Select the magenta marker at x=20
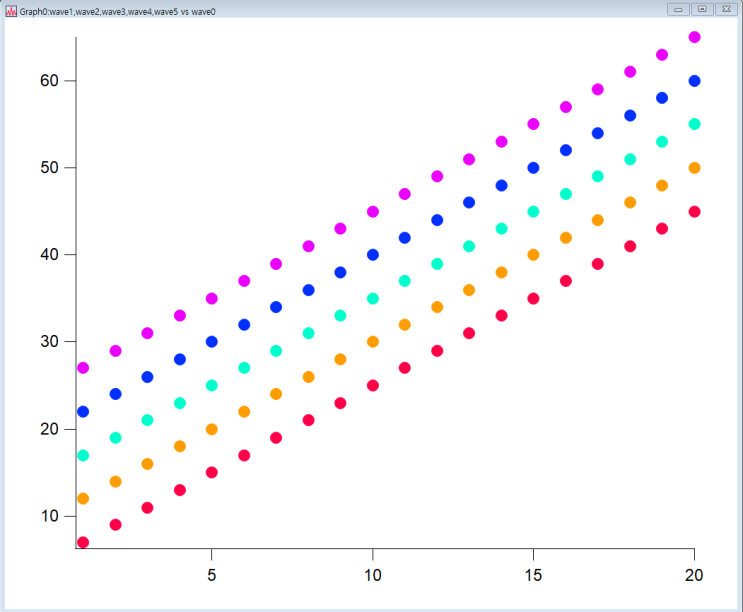The height and width of the screenshot is (612, 743). coord(694,37)
